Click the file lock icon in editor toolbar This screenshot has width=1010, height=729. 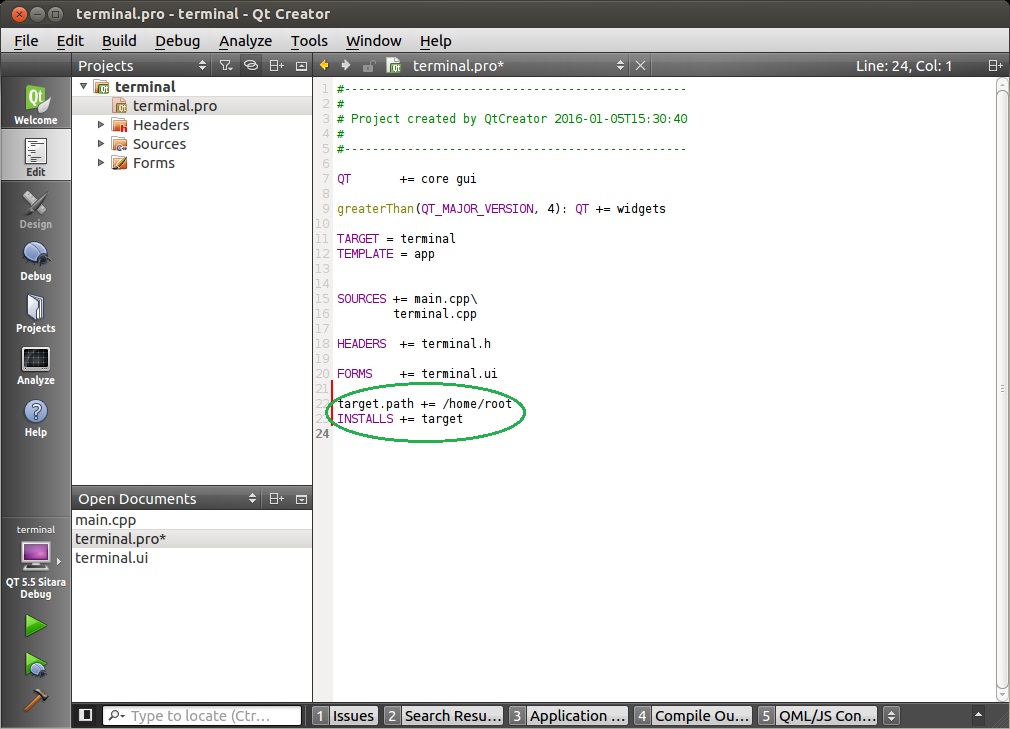[x=368, y=66]
